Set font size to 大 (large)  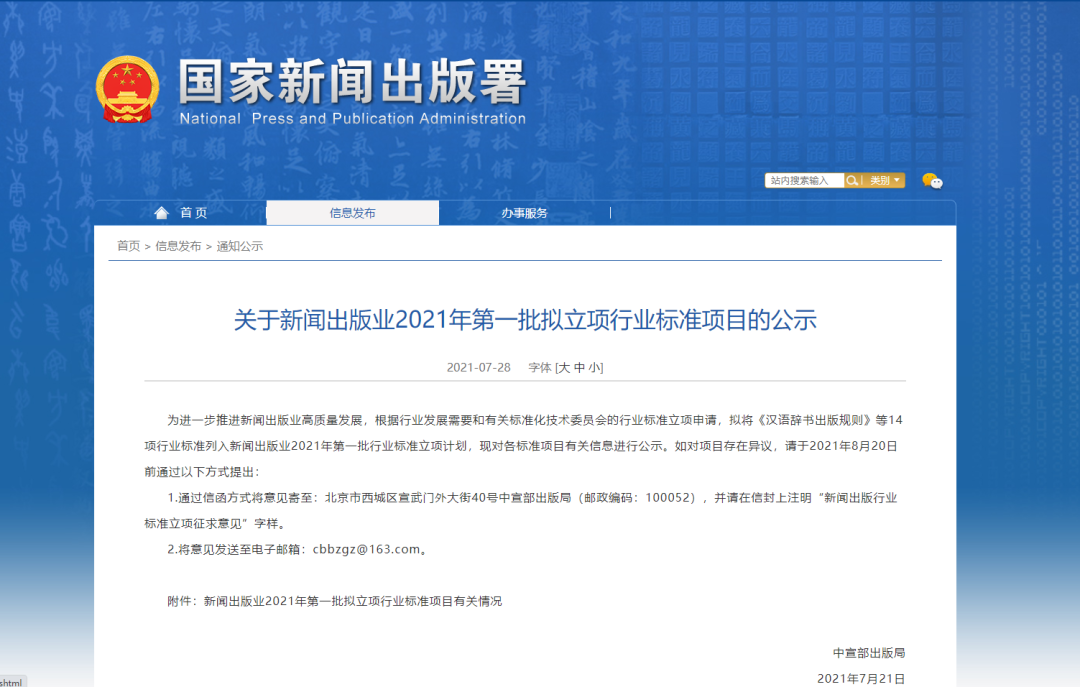point(564,368)
